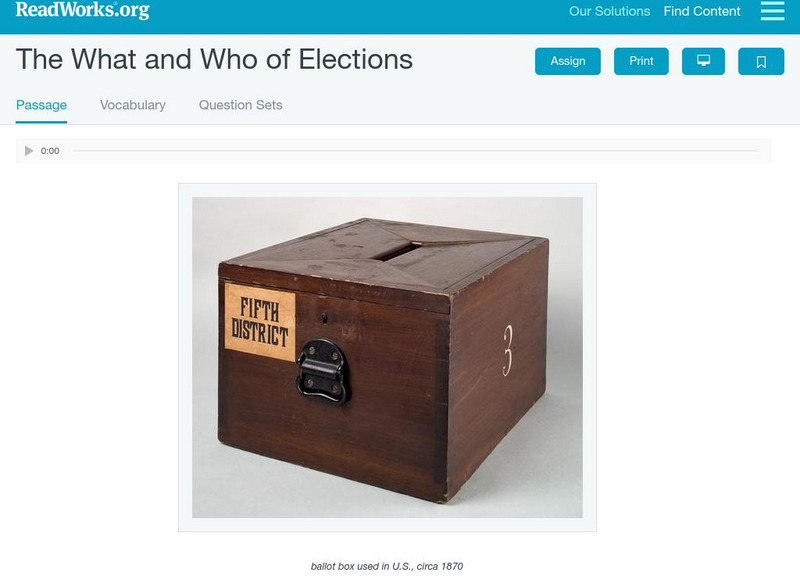Open the Our Solutions link
Viewport: 800px width, 576px height.
click(609, 12)
